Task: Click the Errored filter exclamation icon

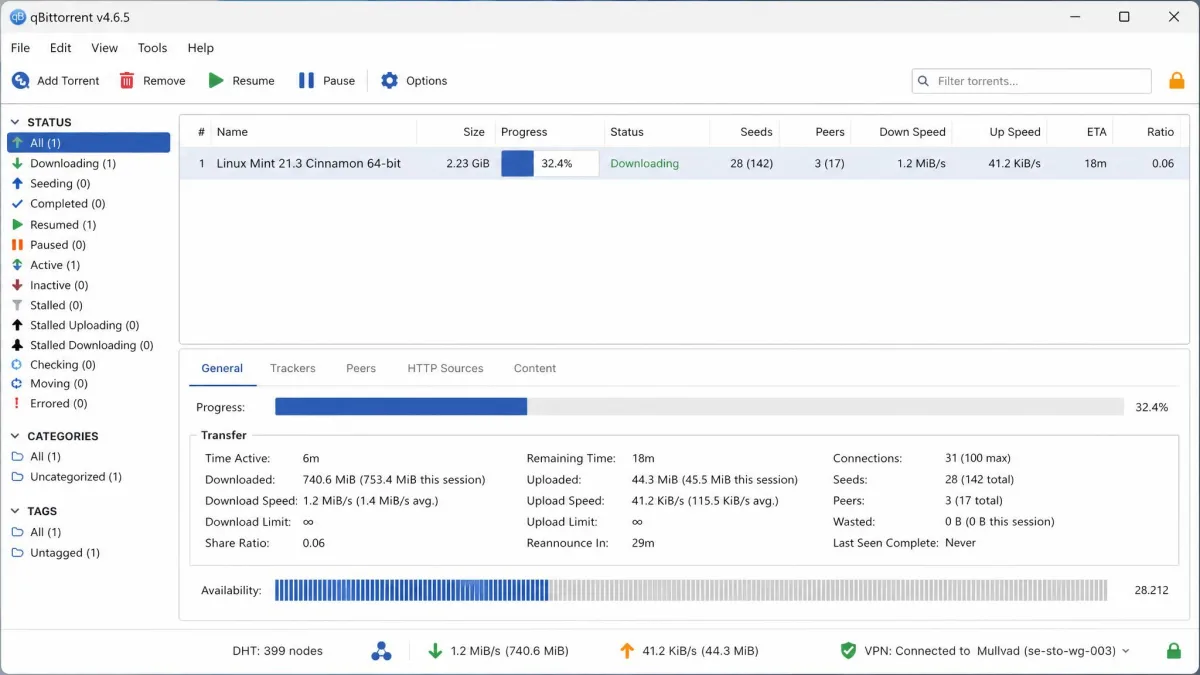Action: pos(17,404)
